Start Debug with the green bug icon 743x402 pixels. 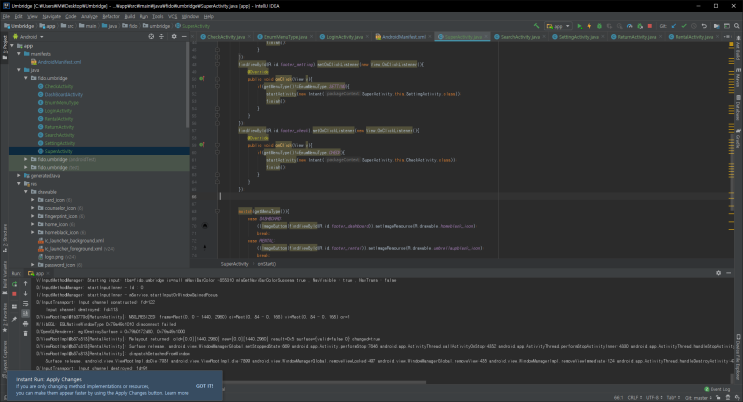pyautogui.click(x=599, y=26)
